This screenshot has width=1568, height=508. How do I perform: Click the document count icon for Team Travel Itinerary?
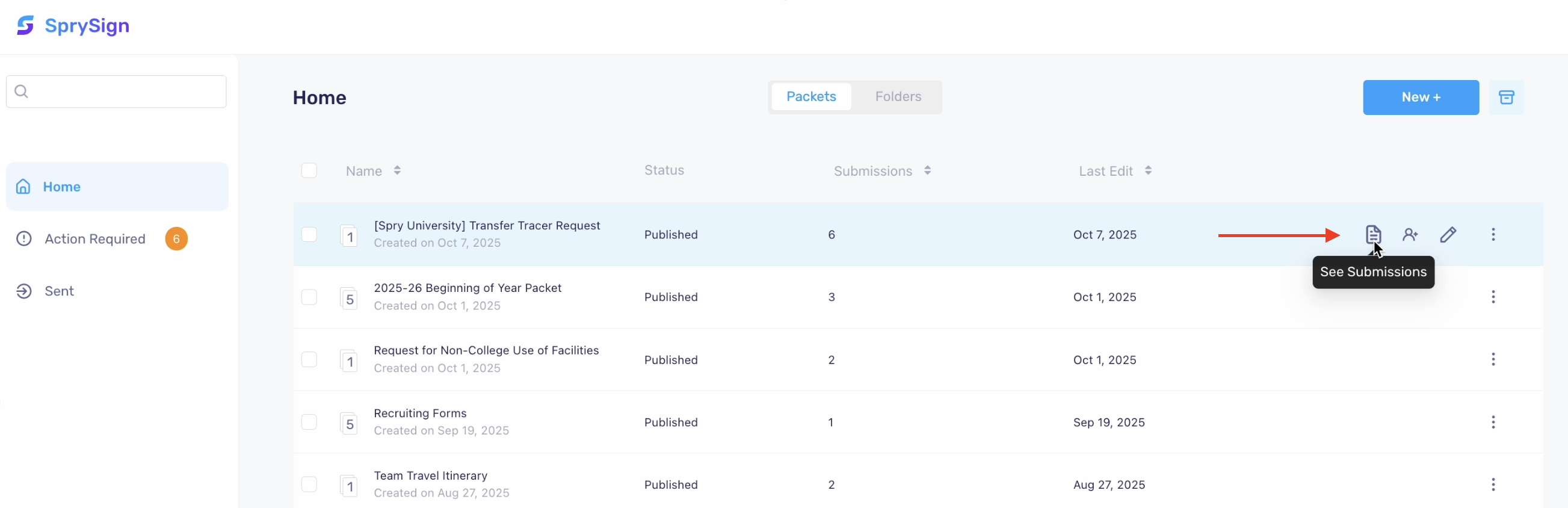pyautogui.click(x=349, y=486)
